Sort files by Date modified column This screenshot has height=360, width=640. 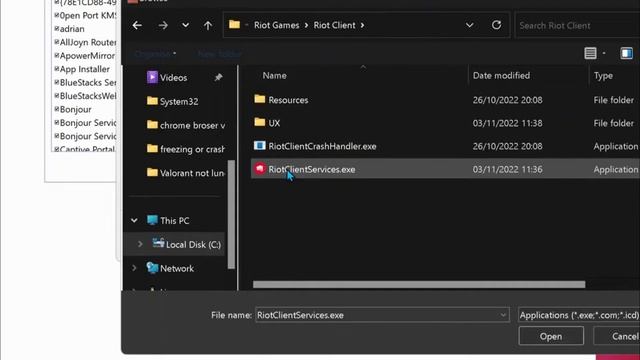coord(501,76)
